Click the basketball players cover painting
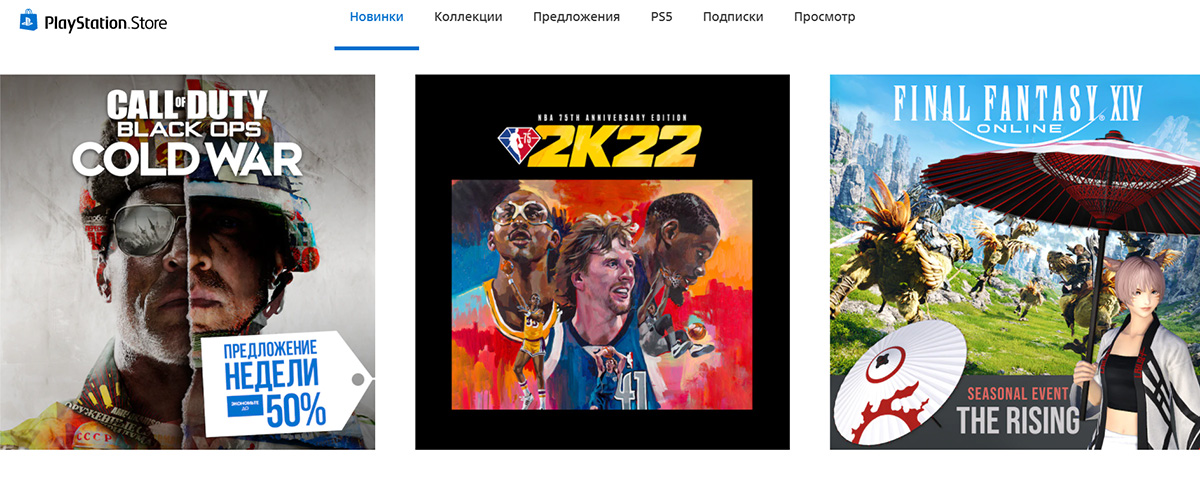 pyautogui.click(x=602, y=294)
